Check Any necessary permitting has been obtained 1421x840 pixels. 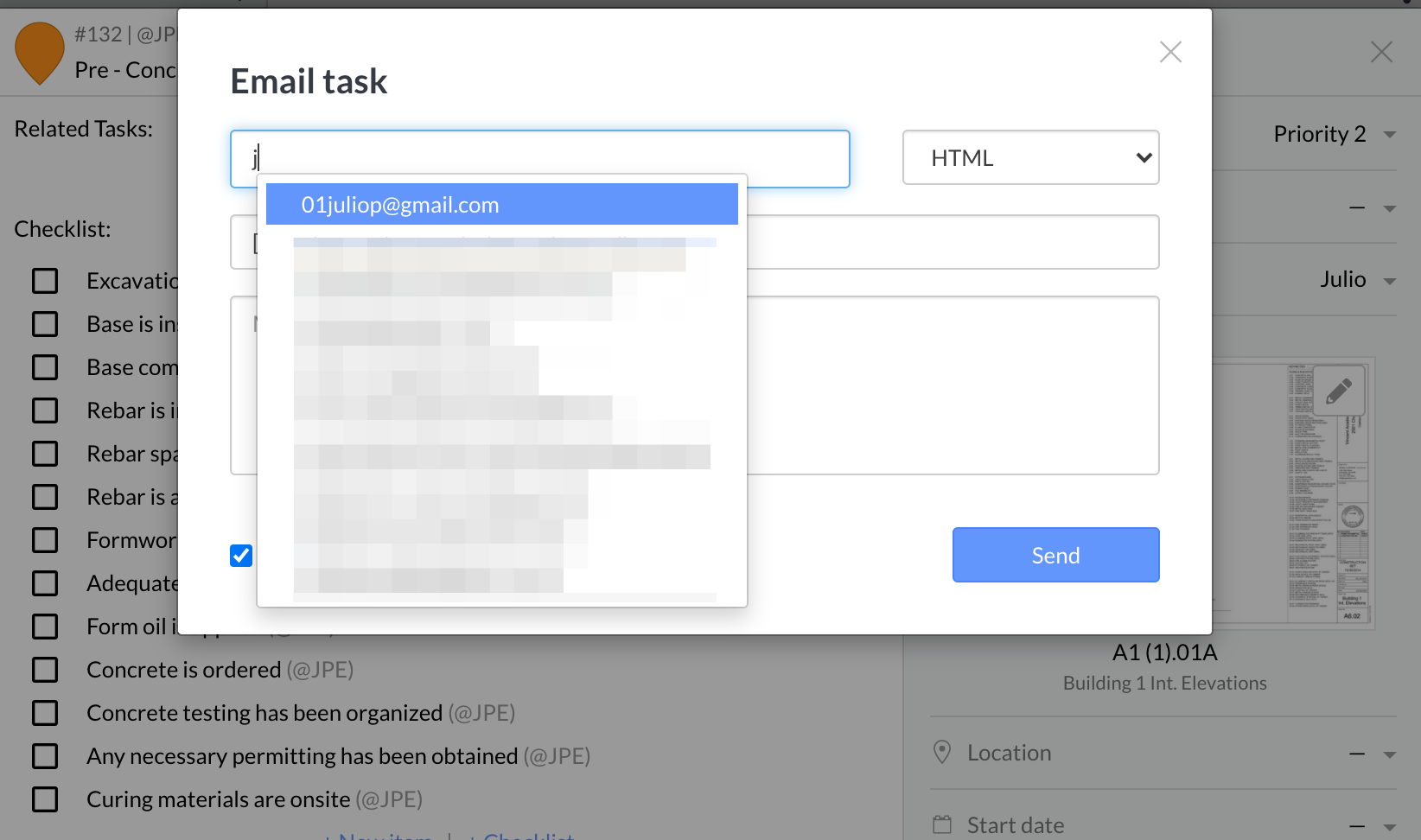click(45, 756)
